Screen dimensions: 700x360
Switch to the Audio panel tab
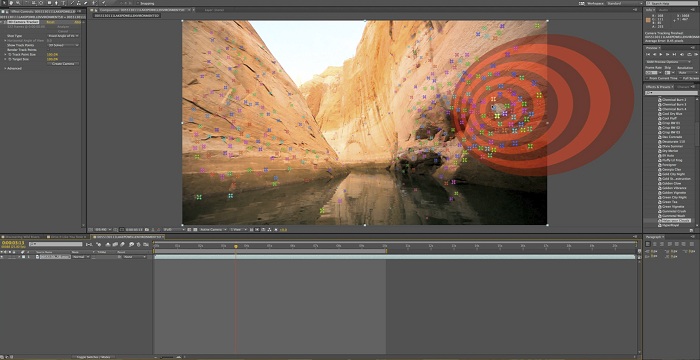663,10
